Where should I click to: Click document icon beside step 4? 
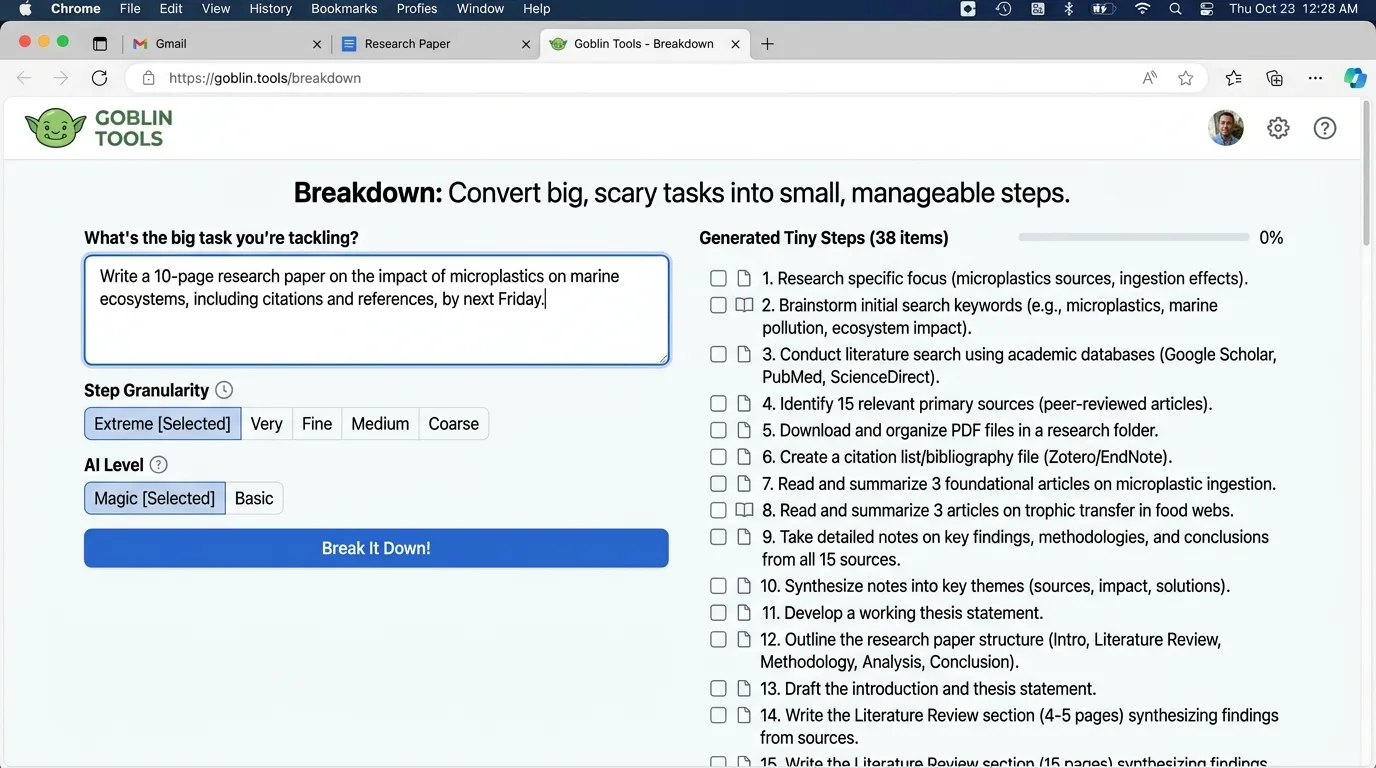(744, 404)
